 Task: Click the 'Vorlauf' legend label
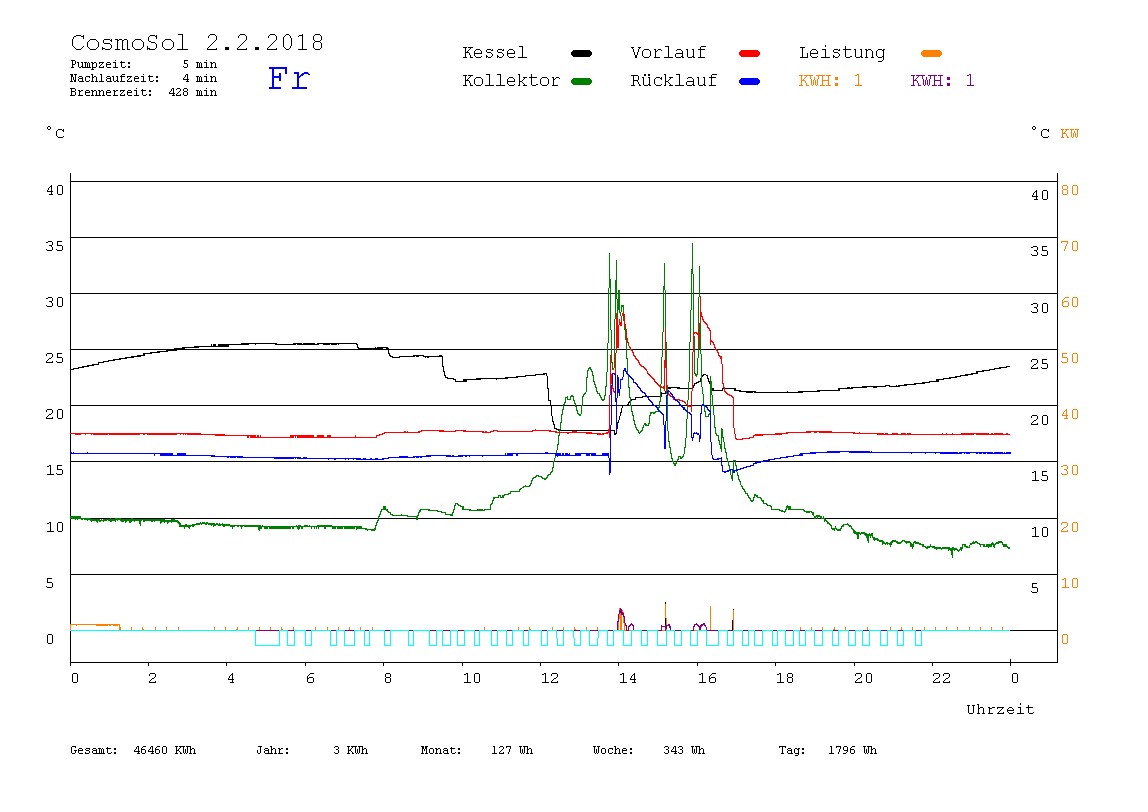[x=668, y=53]
